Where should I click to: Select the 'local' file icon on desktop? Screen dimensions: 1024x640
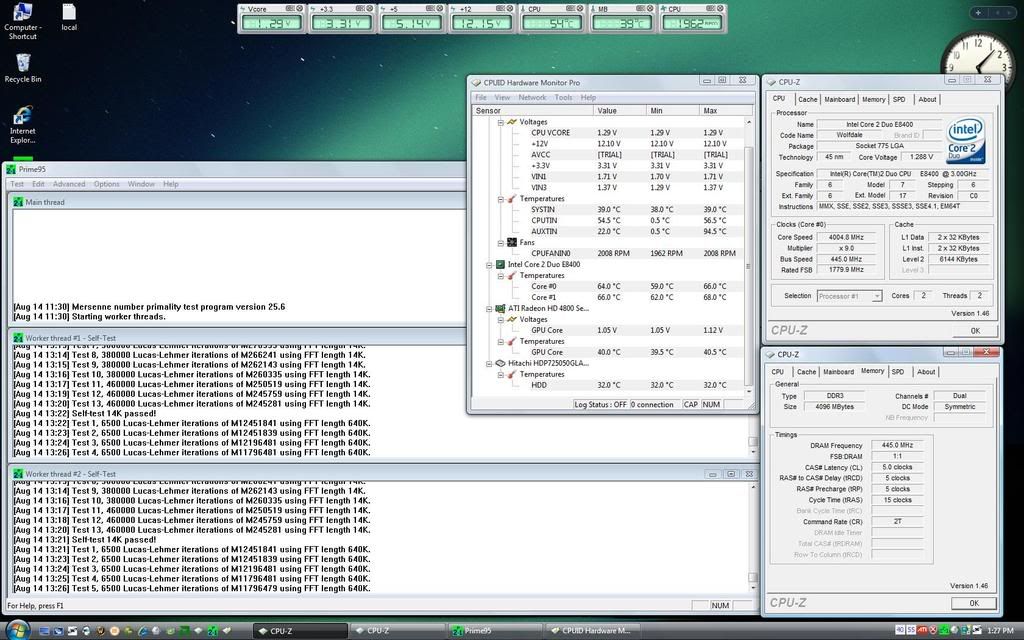pyautogui.click(x=69, y=18)
